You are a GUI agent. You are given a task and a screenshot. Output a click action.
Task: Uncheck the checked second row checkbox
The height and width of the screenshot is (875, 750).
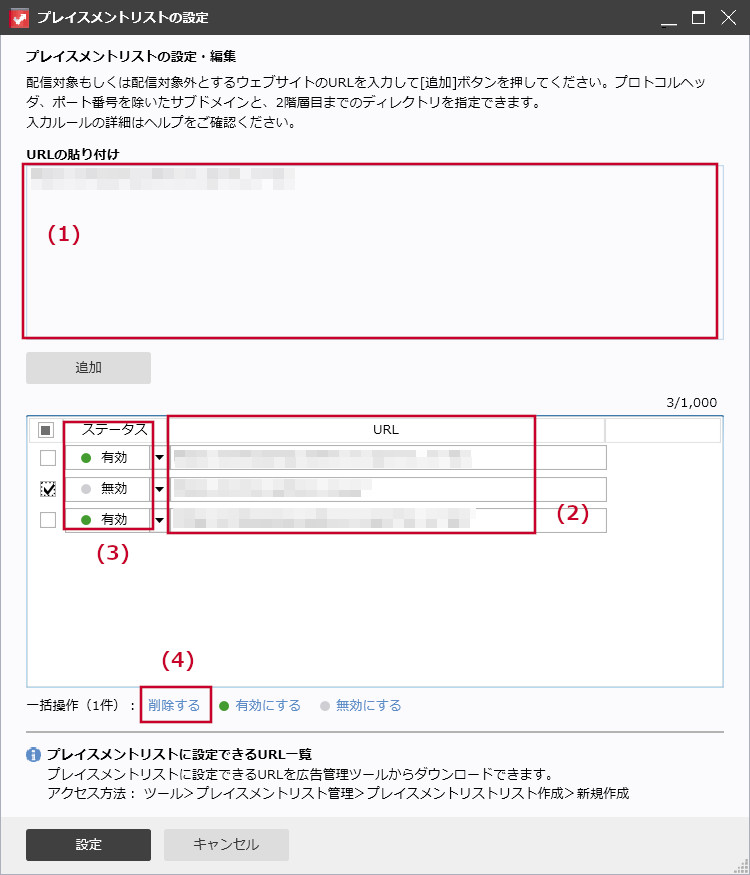click(48, 489)
